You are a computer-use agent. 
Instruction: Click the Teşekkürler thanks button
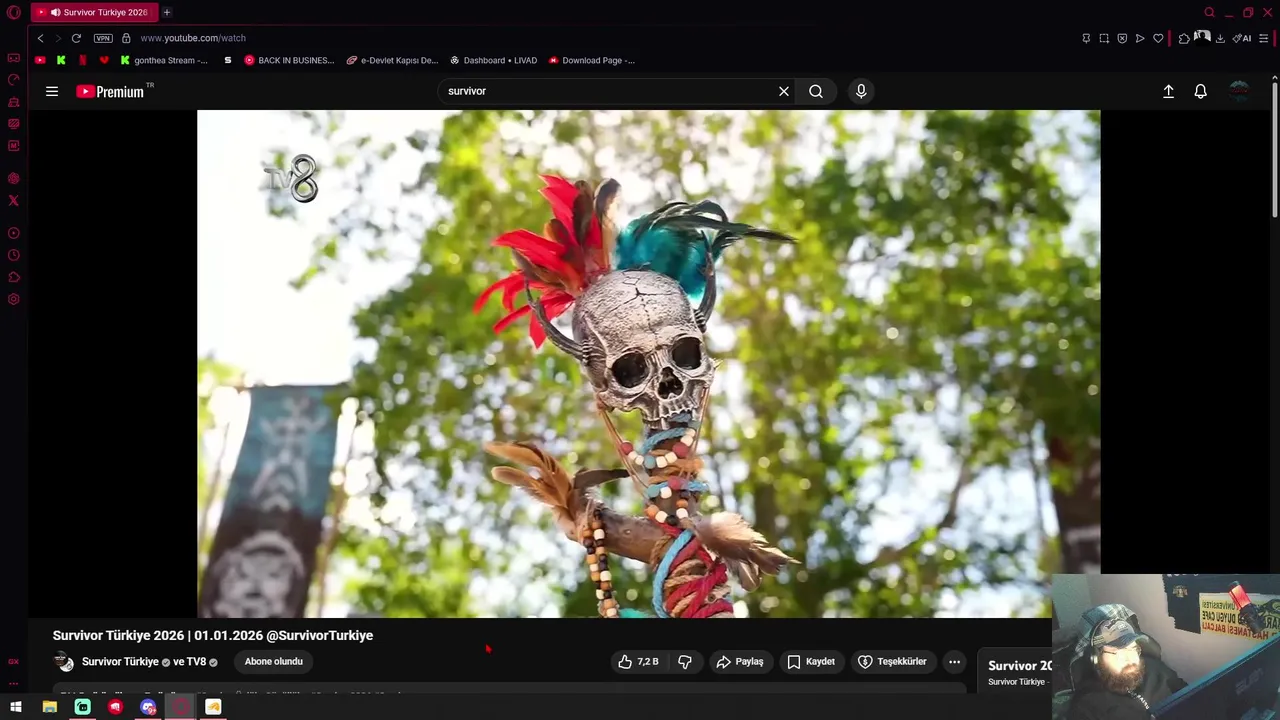click(892, 662)
